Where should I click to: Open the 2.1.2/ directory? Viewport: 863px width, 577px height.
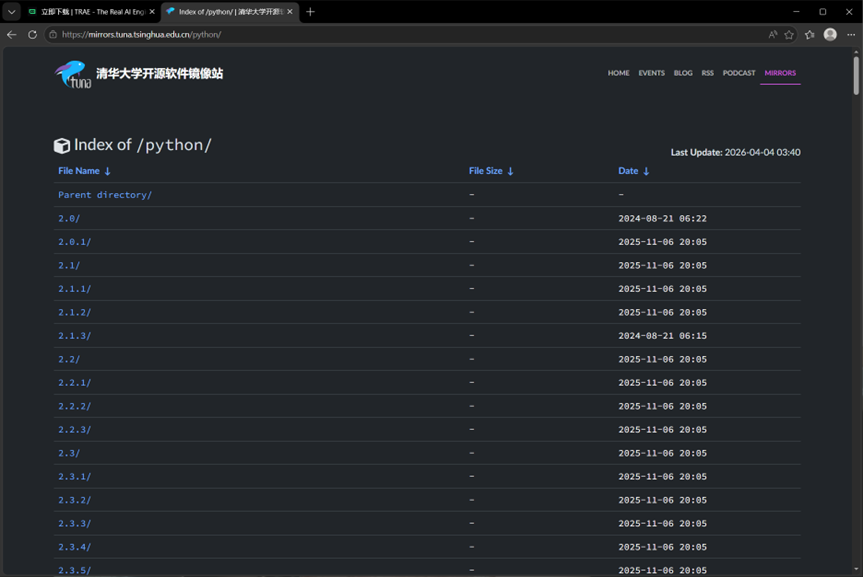click(x=75, y=312)
